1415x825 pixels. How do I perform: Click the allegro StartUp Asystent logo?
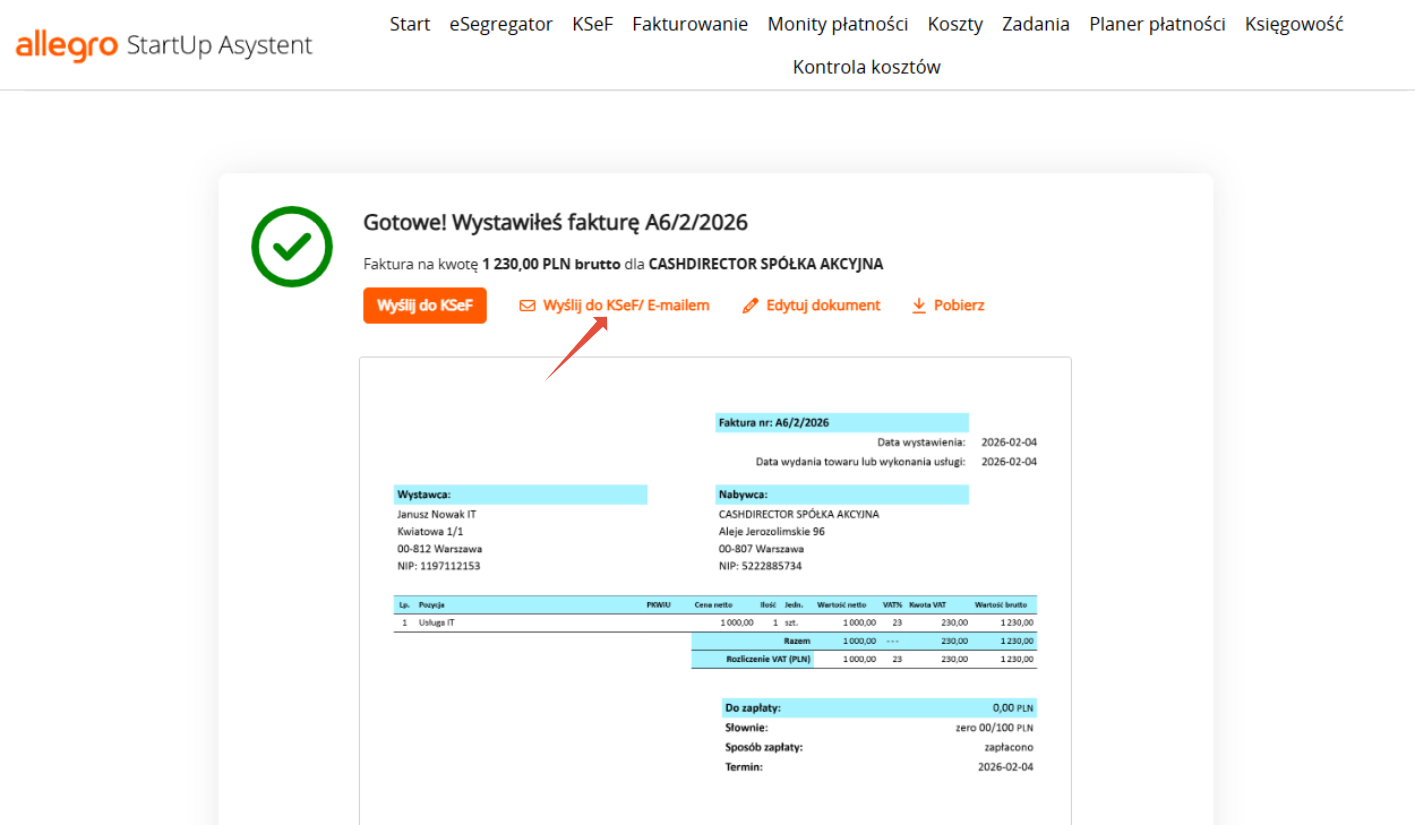(164, 45)
